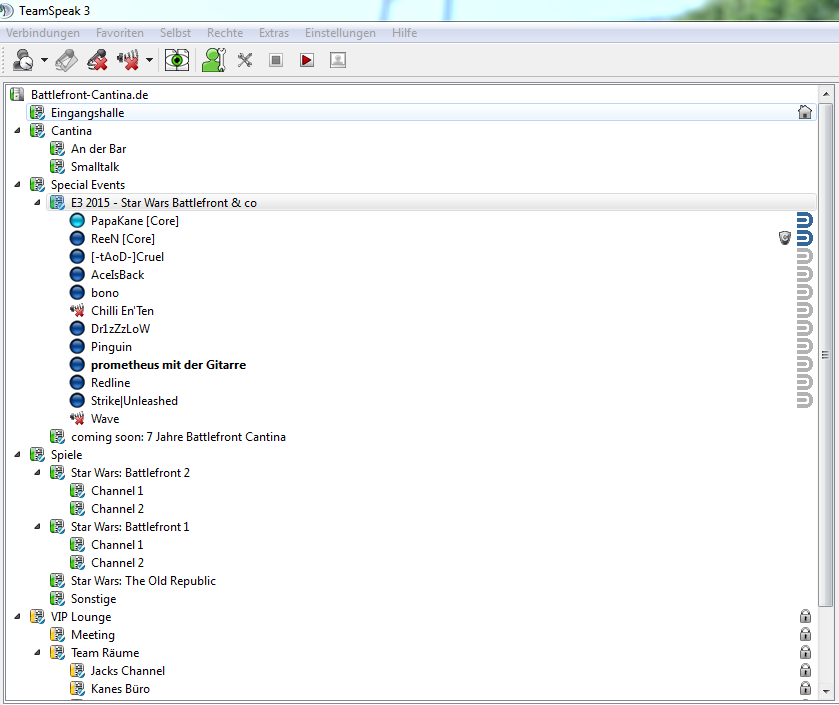Collapse the Team Räume channel group
This screenshot has height=705, width=839.
click(37, 653)
